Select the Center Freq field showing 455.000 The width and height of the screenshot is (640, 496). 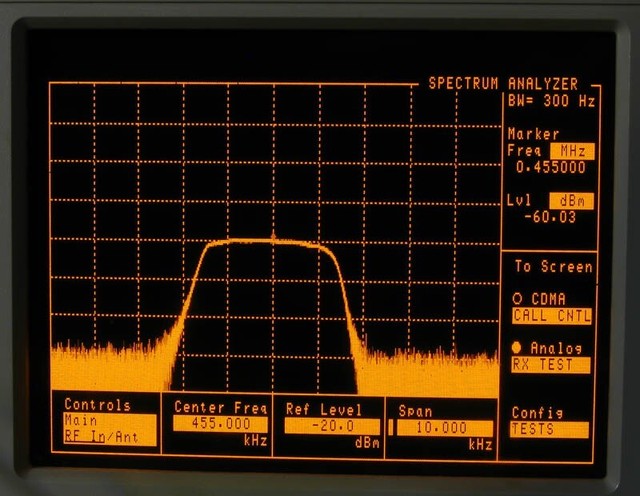220,423
